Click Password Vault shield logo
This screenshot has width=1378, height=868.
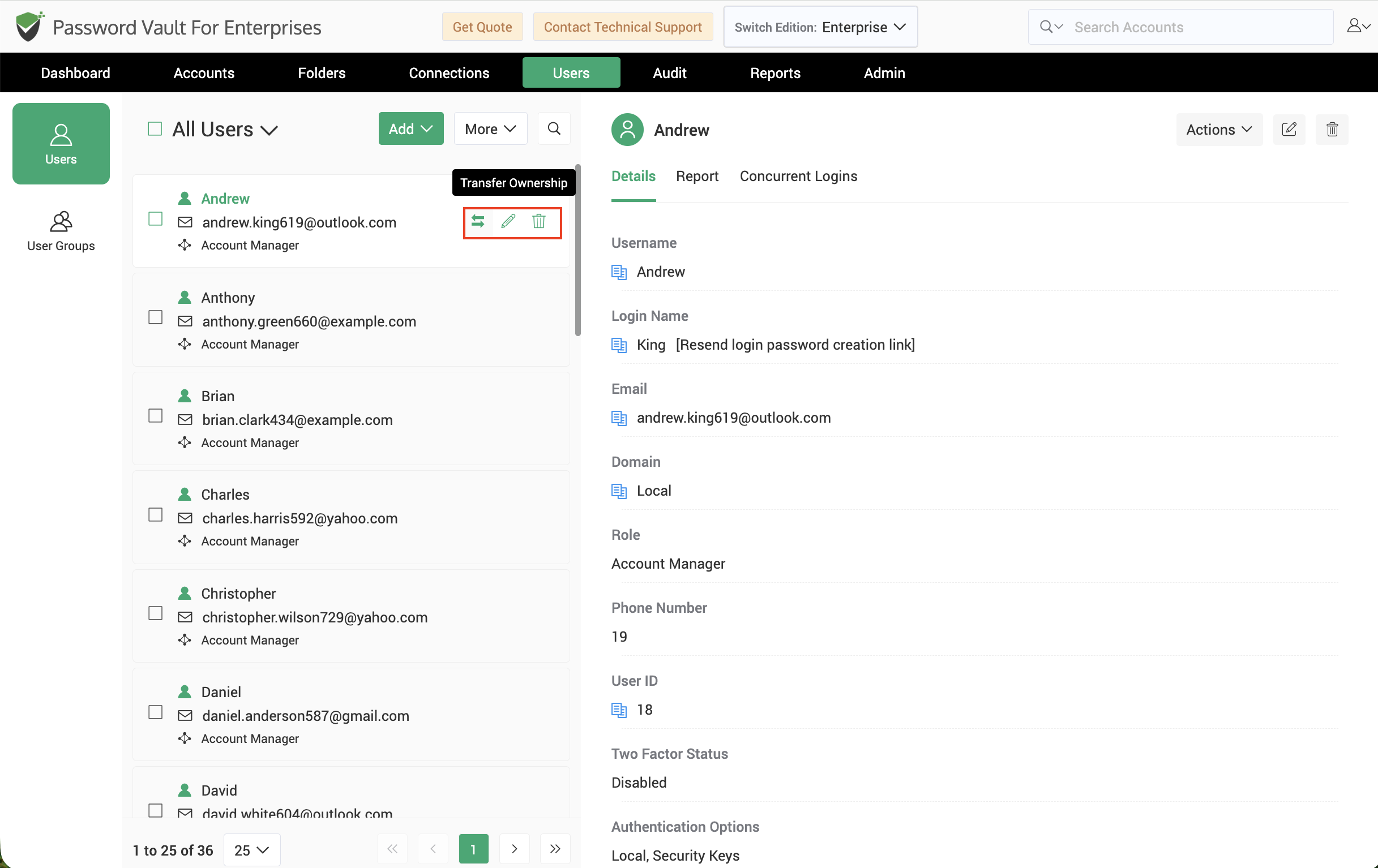tap(29, 26)
